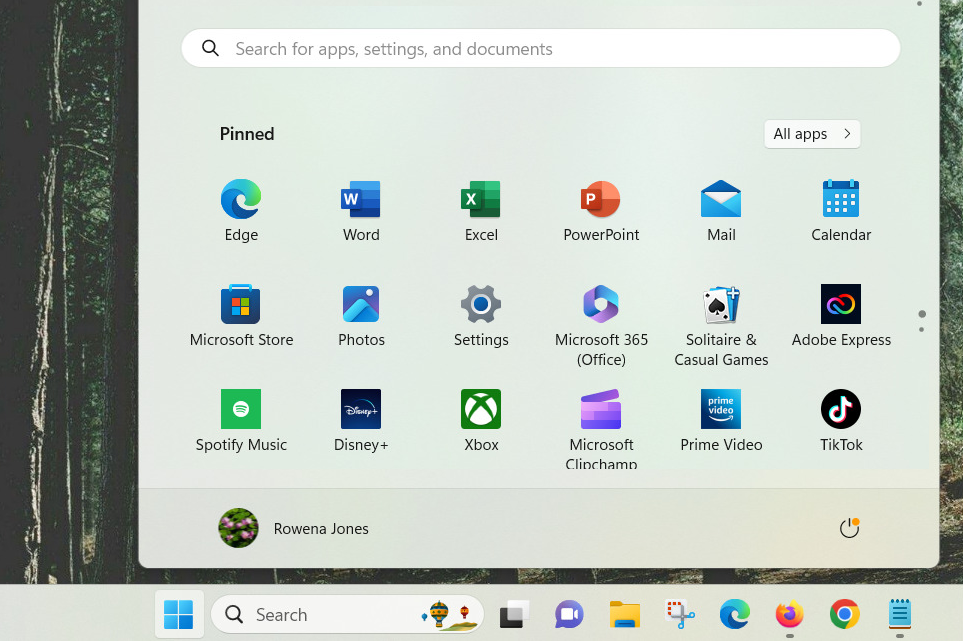Open Excel from the Start menu
Image resolution: width=963 pixels, height=641 pixels.
(481, 210)
